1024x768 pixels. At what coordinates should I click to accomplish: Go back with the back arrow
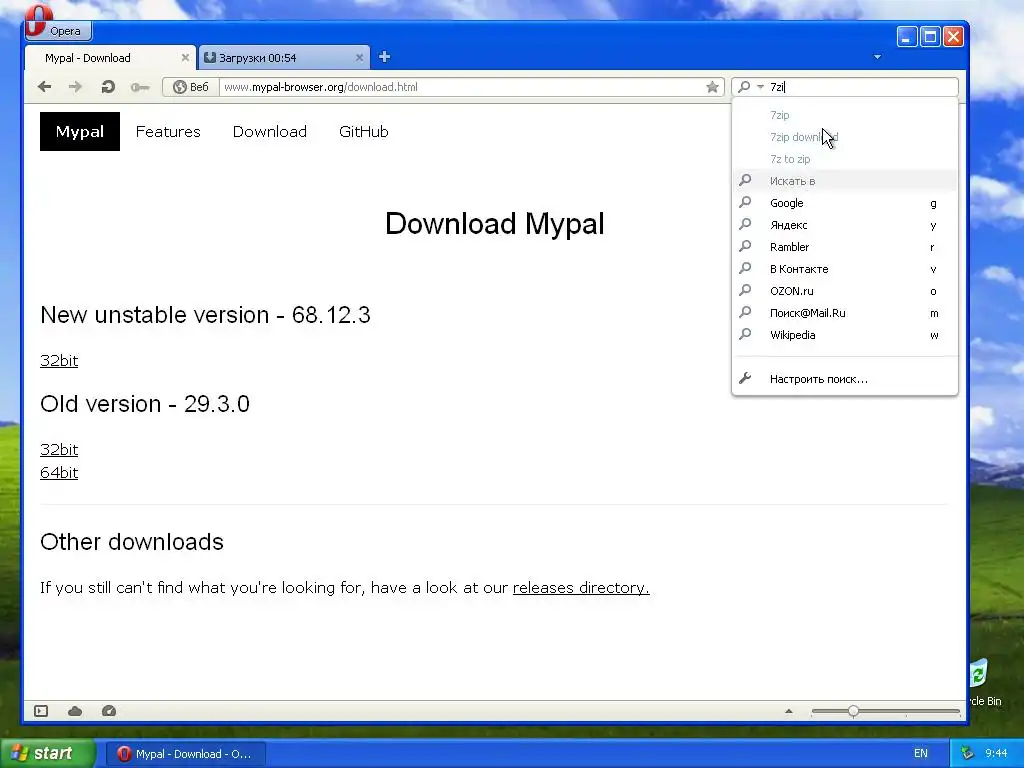click(44, 87)
